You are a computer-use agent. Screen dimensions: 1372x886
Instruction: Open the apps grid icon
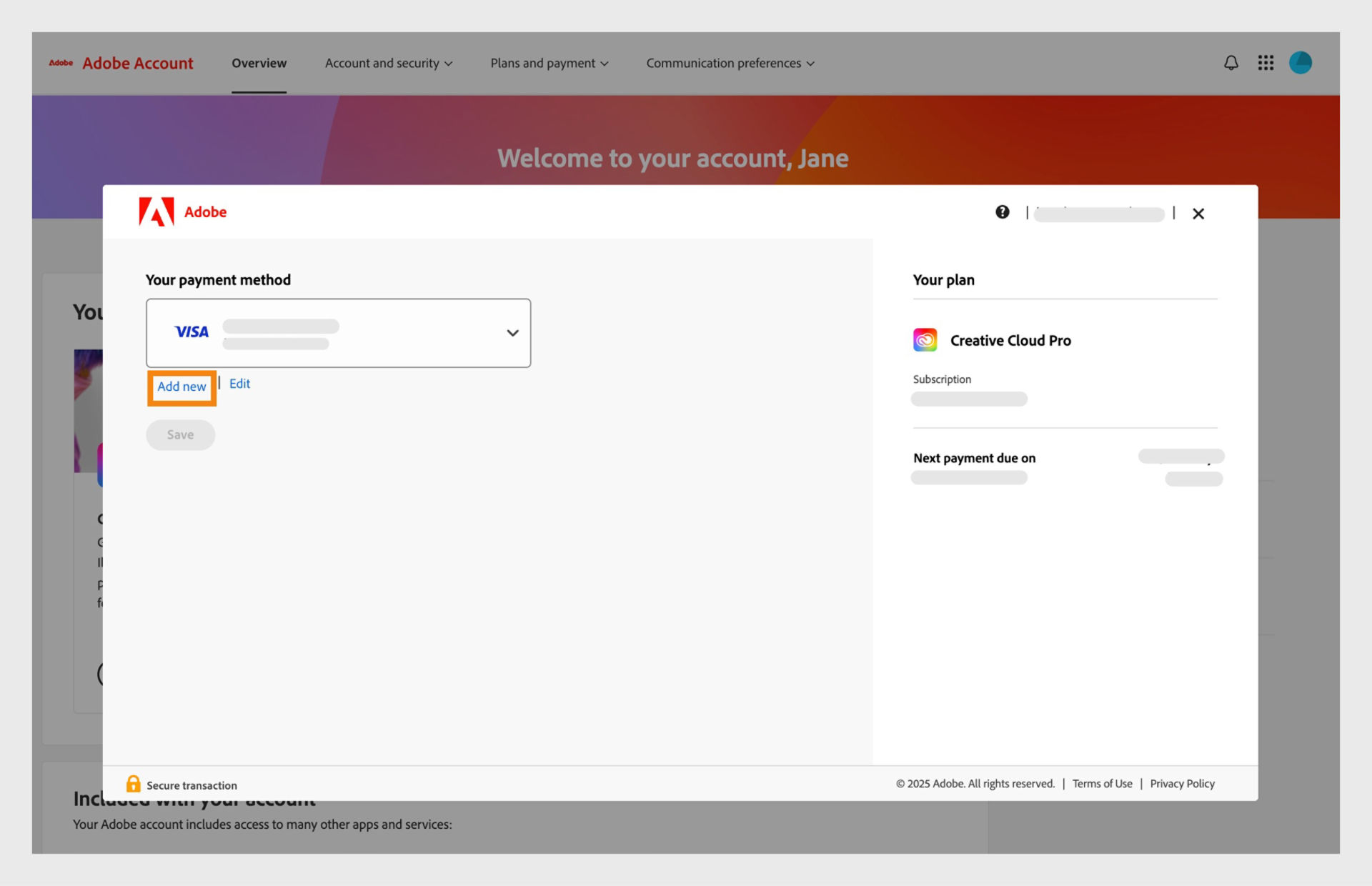click(1266, 63)
